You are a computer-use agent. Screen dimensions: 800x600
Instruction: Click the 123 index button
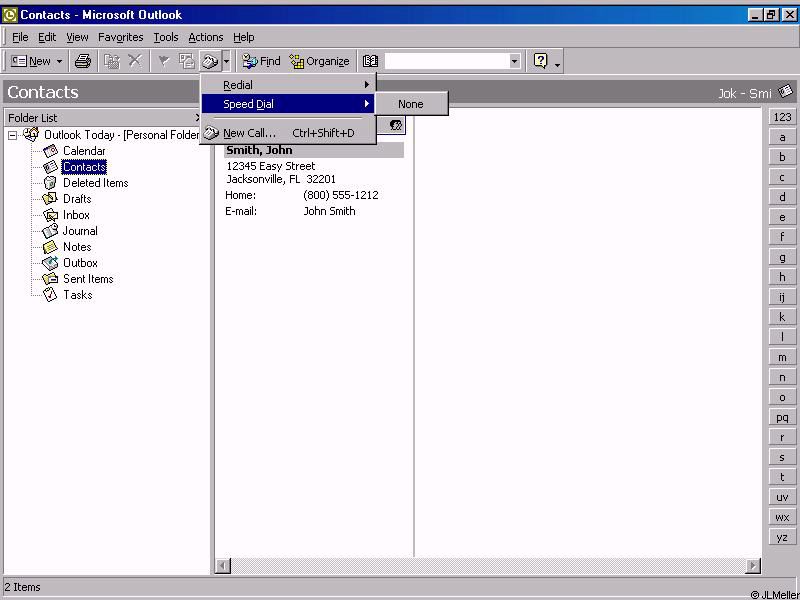(782, 117)
